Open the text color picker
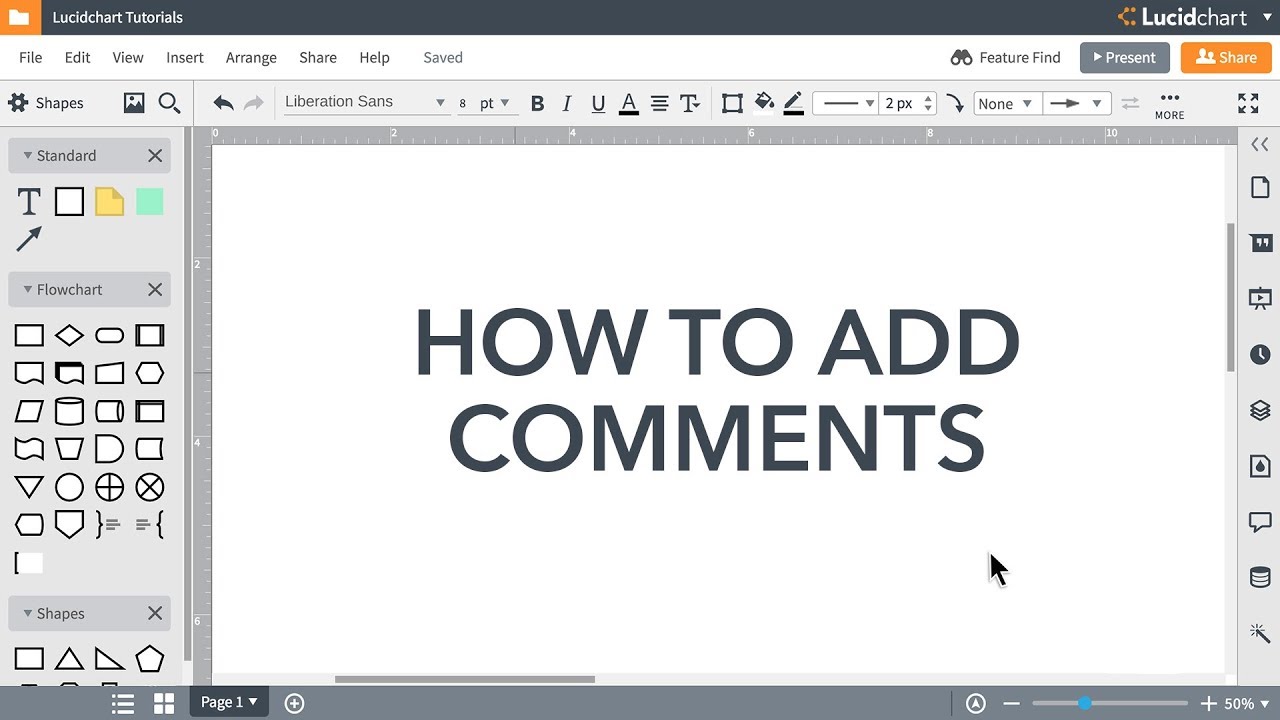Viewport: 1280px width, 720px height. 629,103
